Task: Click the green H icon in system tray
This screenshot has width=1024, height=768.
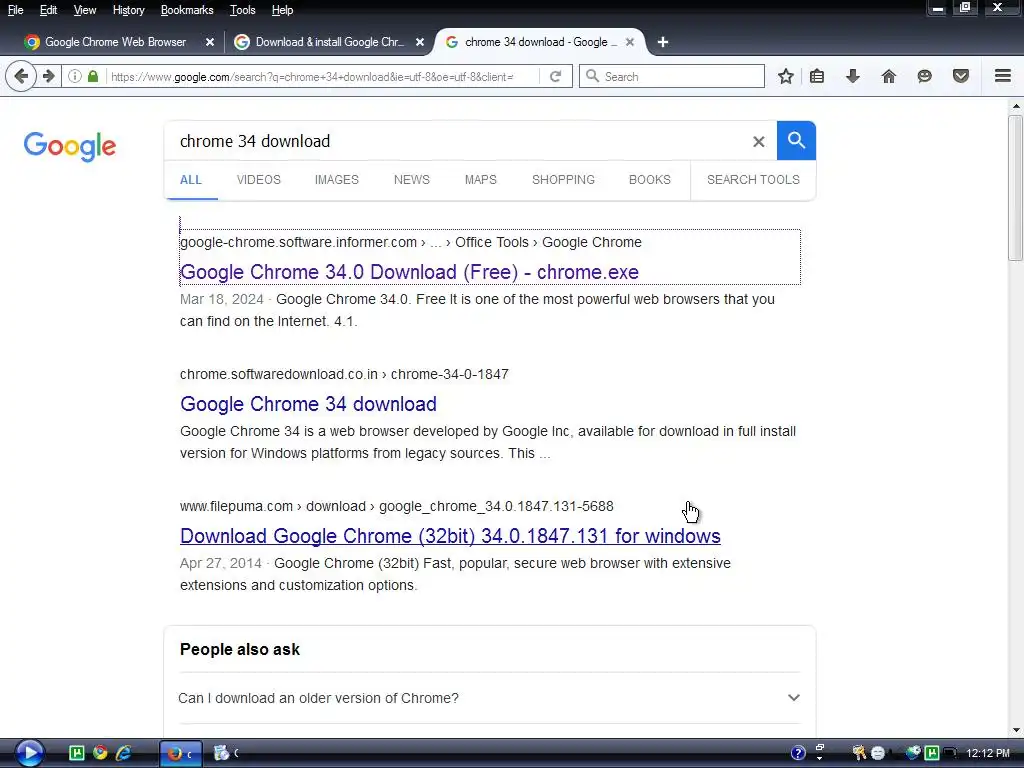Action: click(x=932, y=753)
